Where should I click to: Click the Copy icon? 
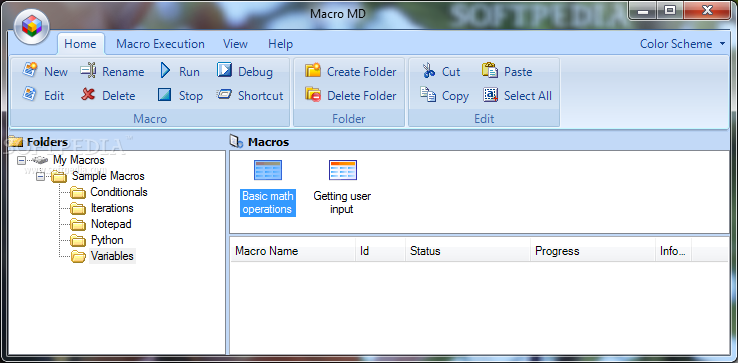[x=428, y=94]
